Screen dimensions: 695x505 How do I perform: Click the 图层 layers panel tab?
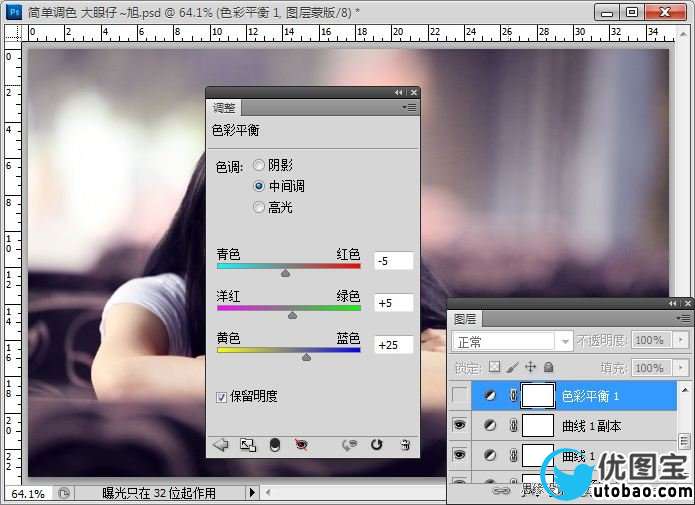point(465,319)
